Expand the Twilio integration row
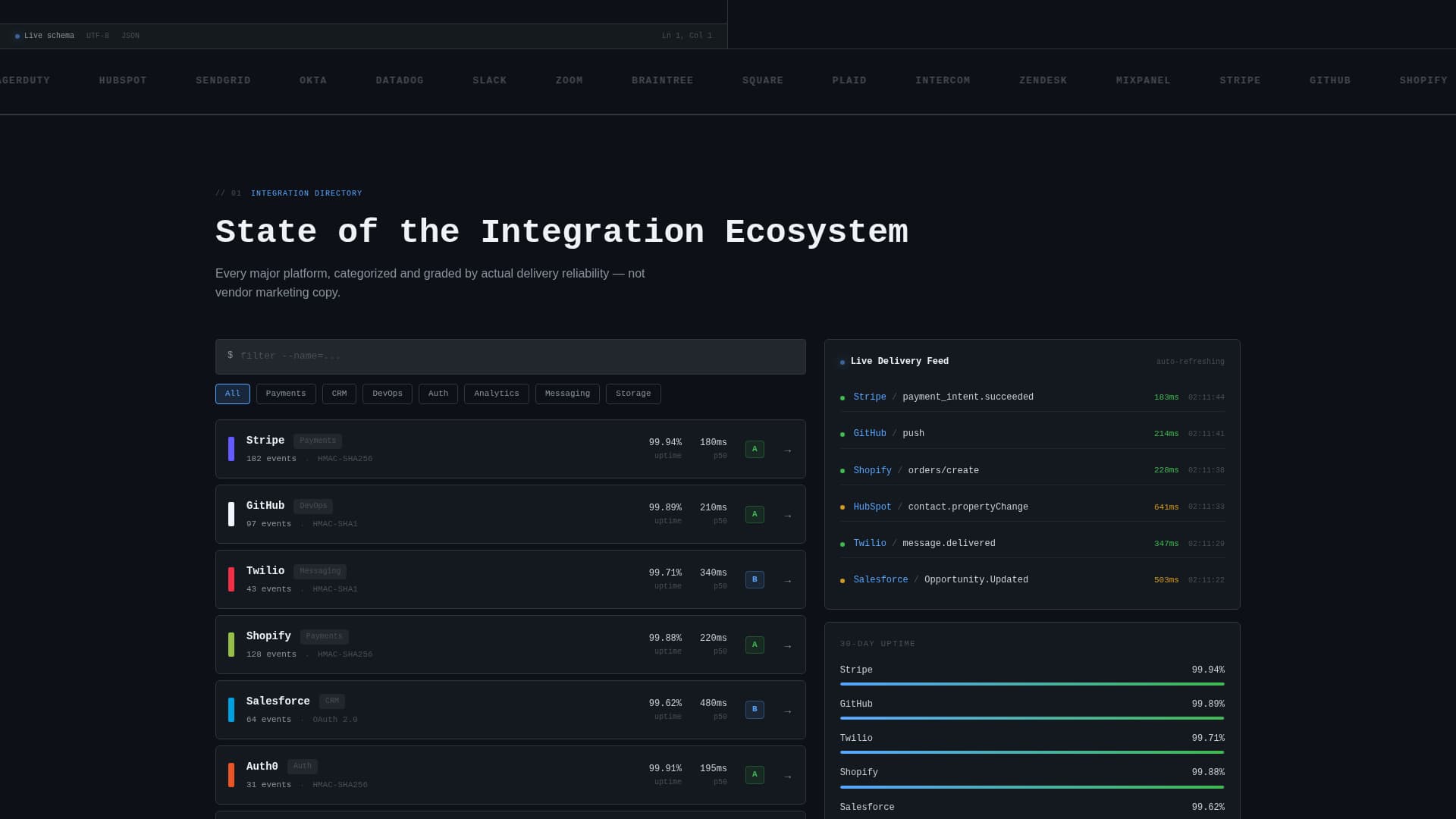 click(x=510, y=579)
